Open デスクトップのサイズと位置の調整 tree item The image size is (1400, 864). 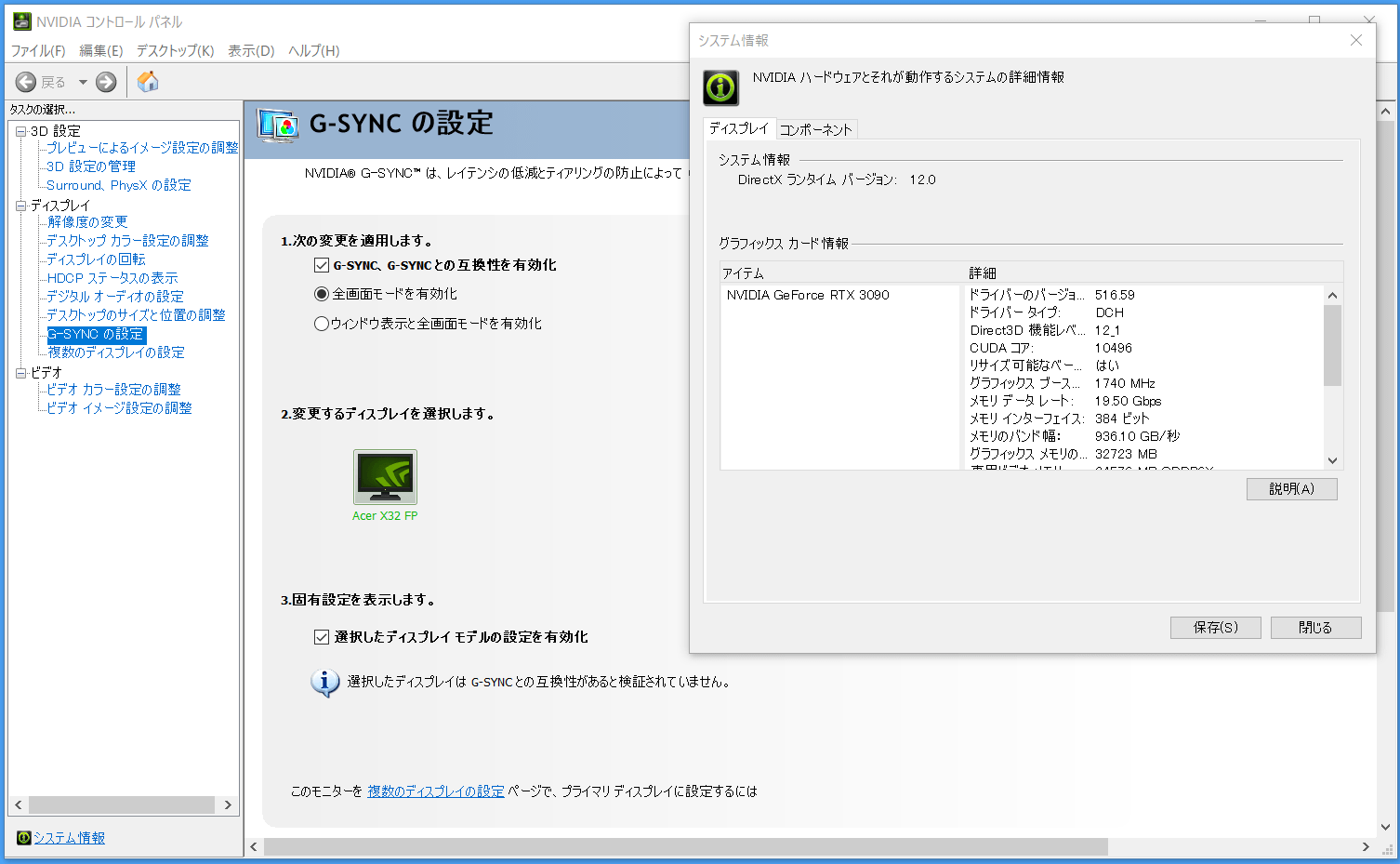[136, 315]
